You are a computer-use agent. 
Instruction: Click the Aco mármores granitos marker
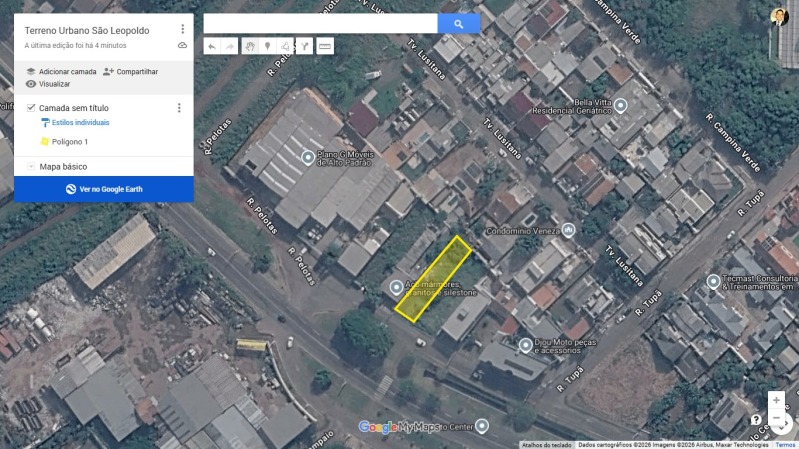tap(396, 287)
